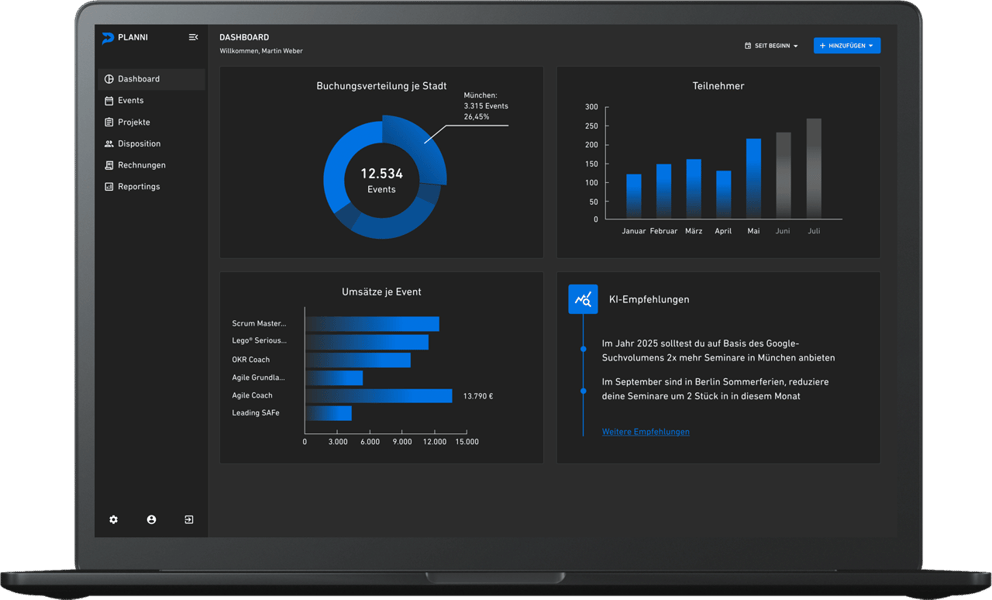
Task: Open user profile icon
Action: coord(151,520)
